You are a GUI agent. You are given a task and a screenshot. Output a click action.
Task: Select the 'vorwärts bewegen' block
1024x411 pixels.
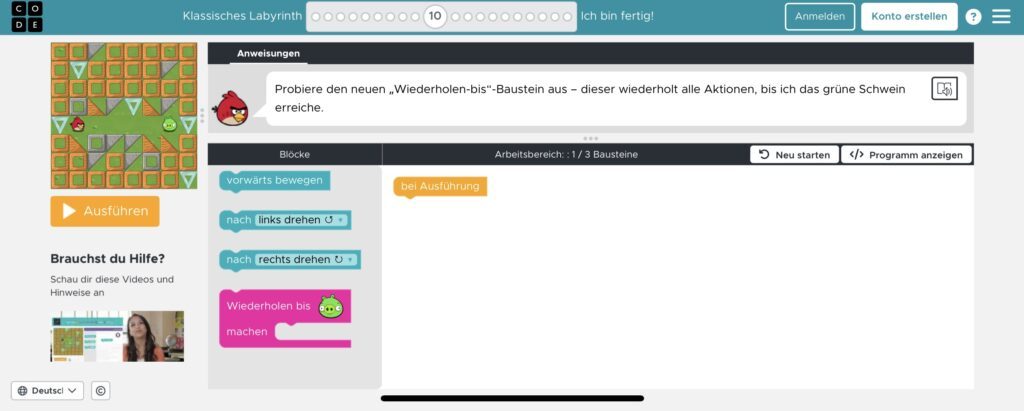[x=275, y=180]
